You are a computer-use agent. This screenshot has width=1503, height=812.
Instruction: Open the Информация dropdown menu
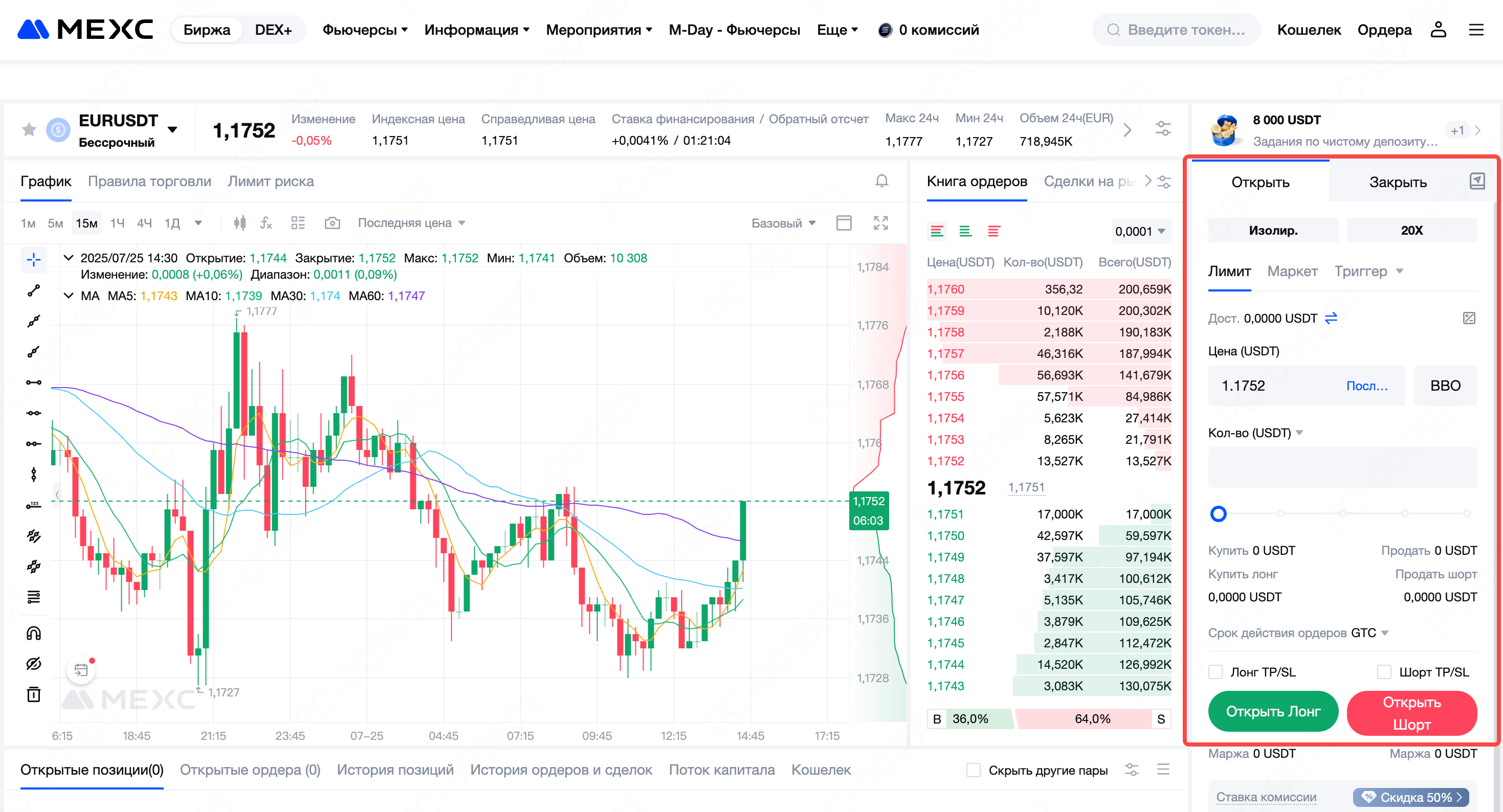(x=477, y=30)
